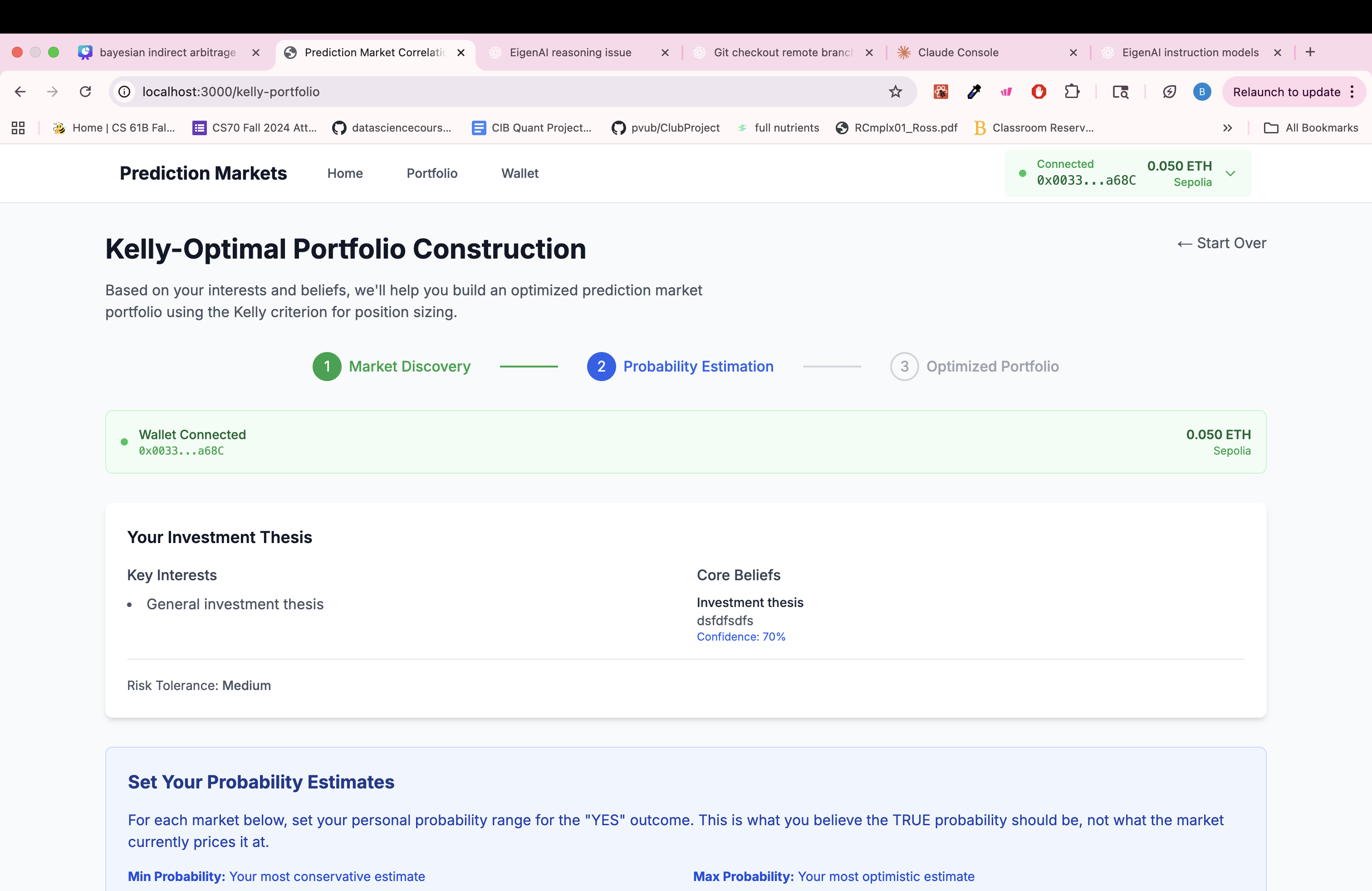Go back with the back arrow

[x=20, y=92]
